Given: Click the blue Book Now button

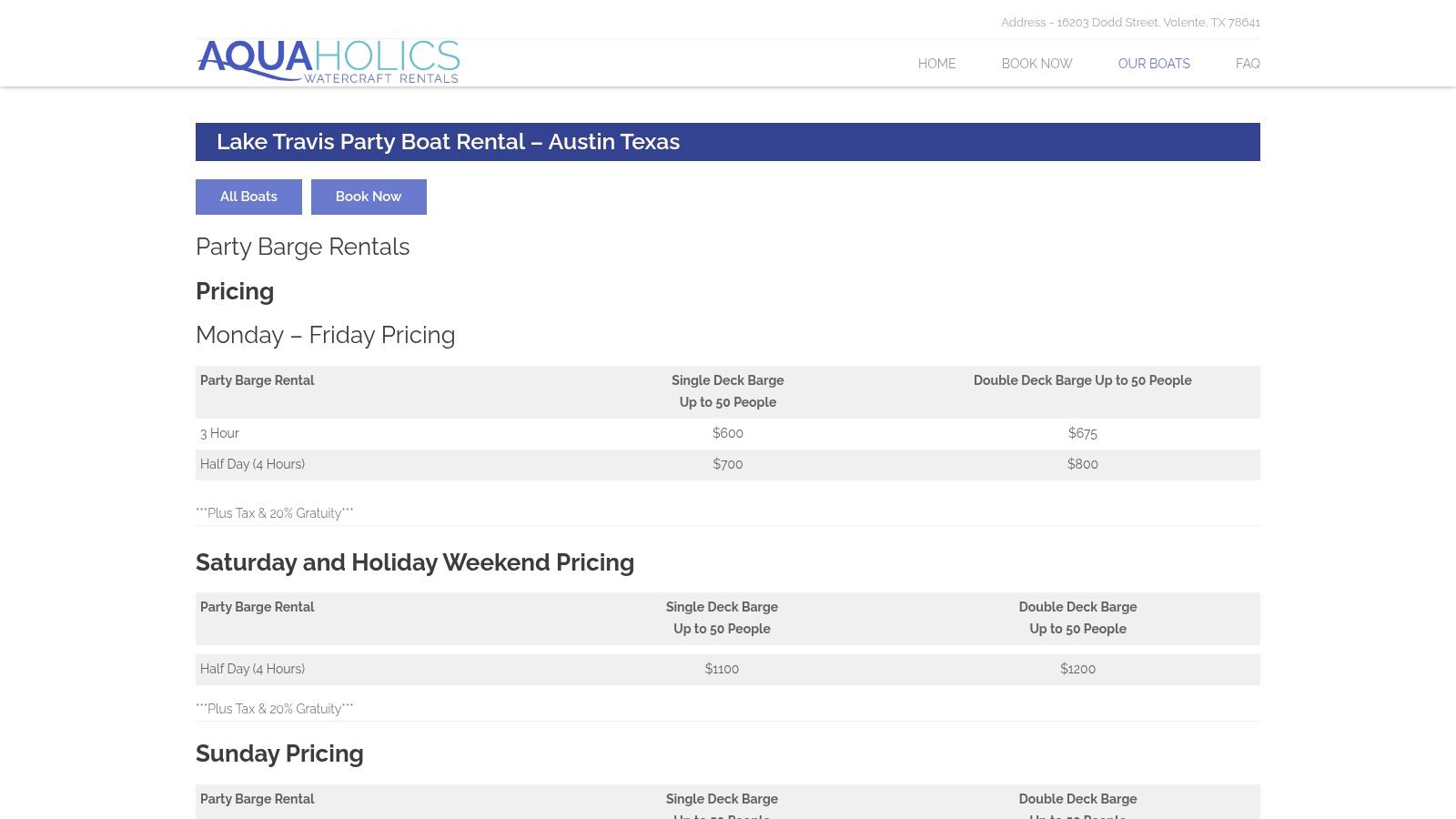Looking at the screenshot, I should point(369,197).
